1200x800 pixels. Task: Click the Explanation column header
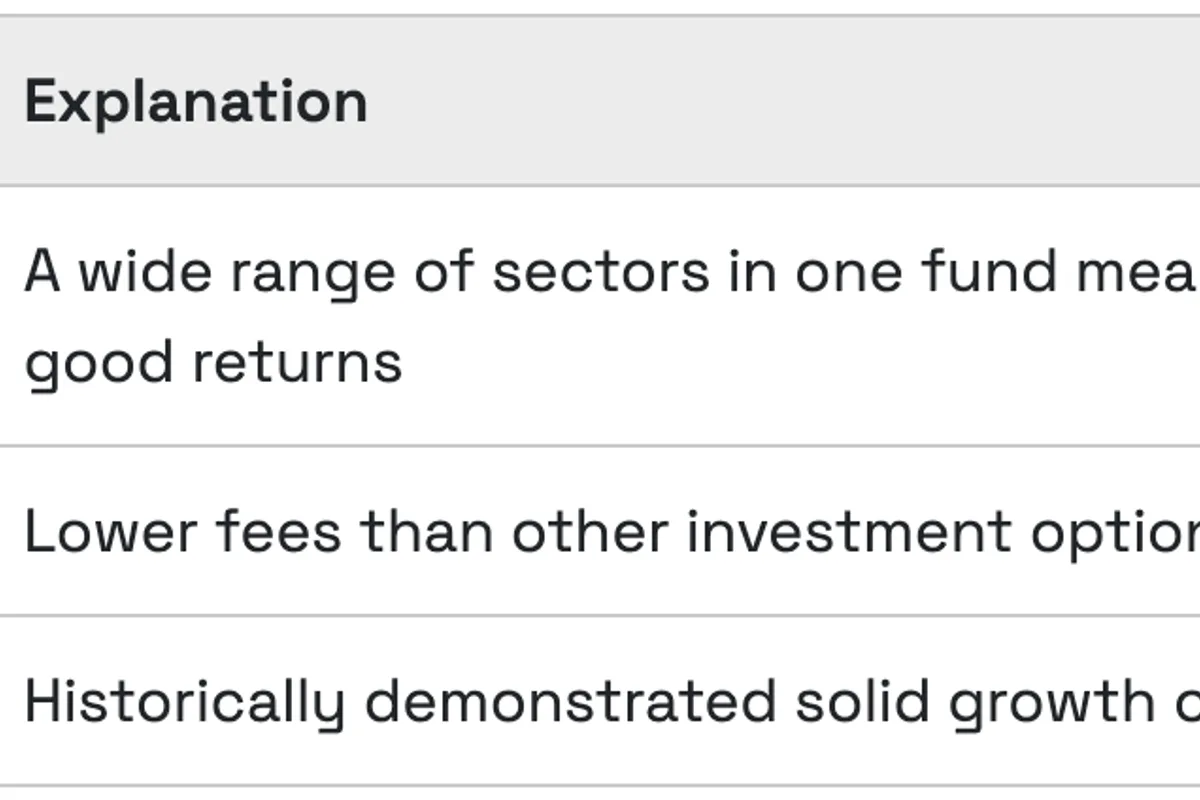click(x=196, y=102)
